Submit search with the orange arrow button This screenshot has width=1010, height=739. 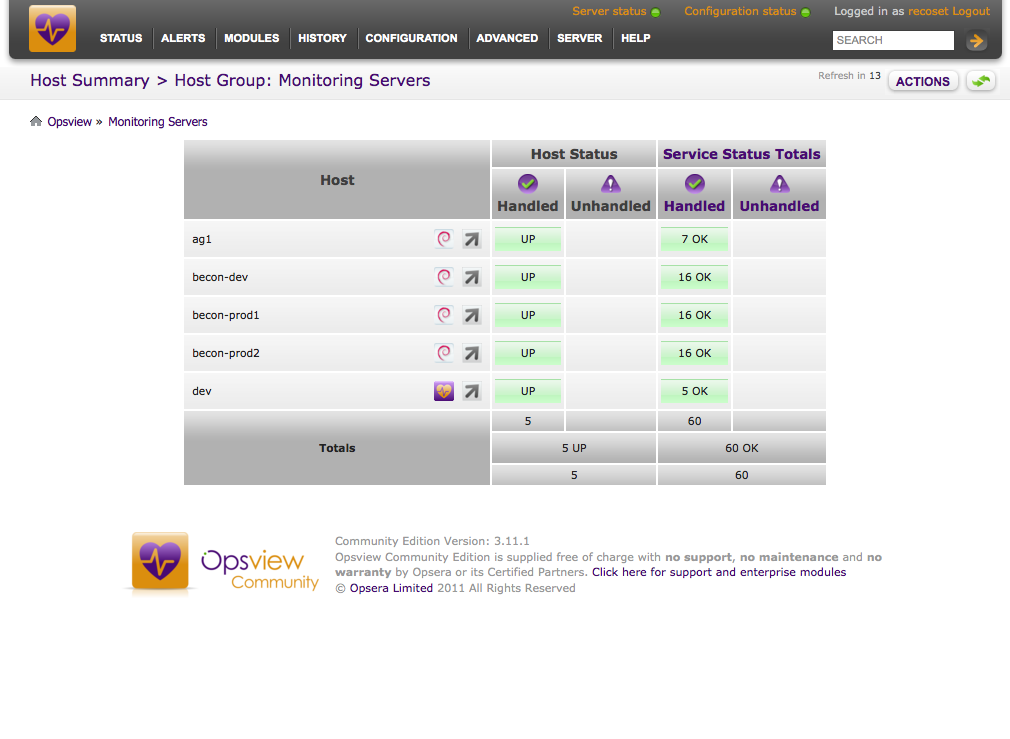tap(977, 41)
